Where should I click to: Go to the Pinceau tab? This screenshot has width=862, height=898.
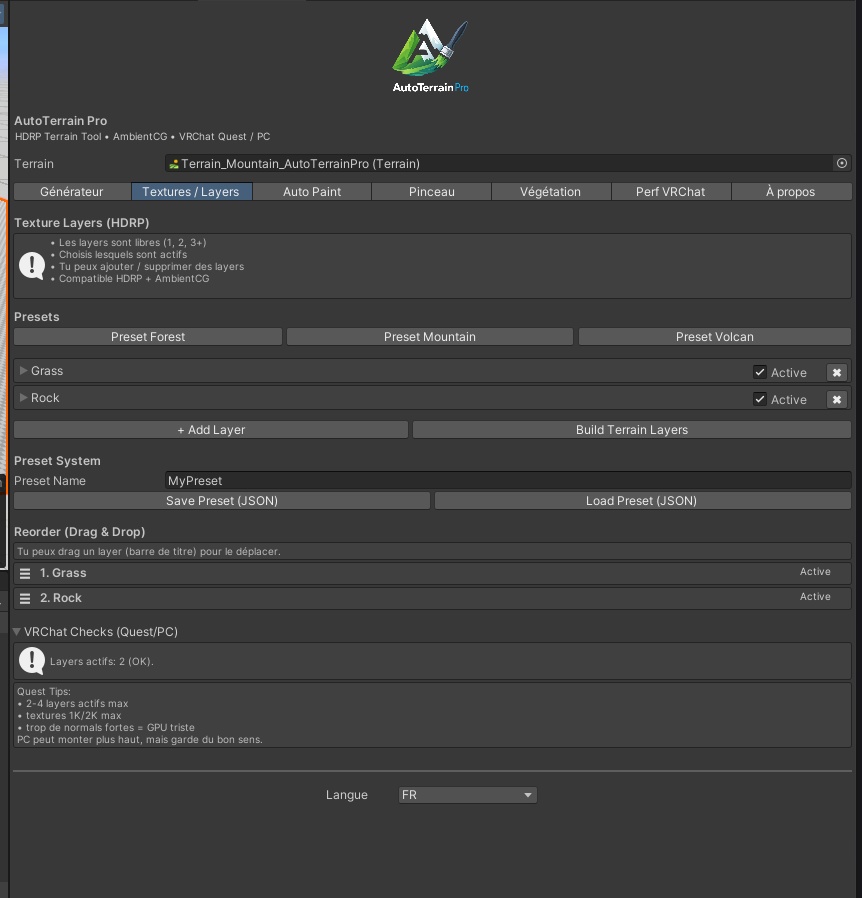point(431,192)
